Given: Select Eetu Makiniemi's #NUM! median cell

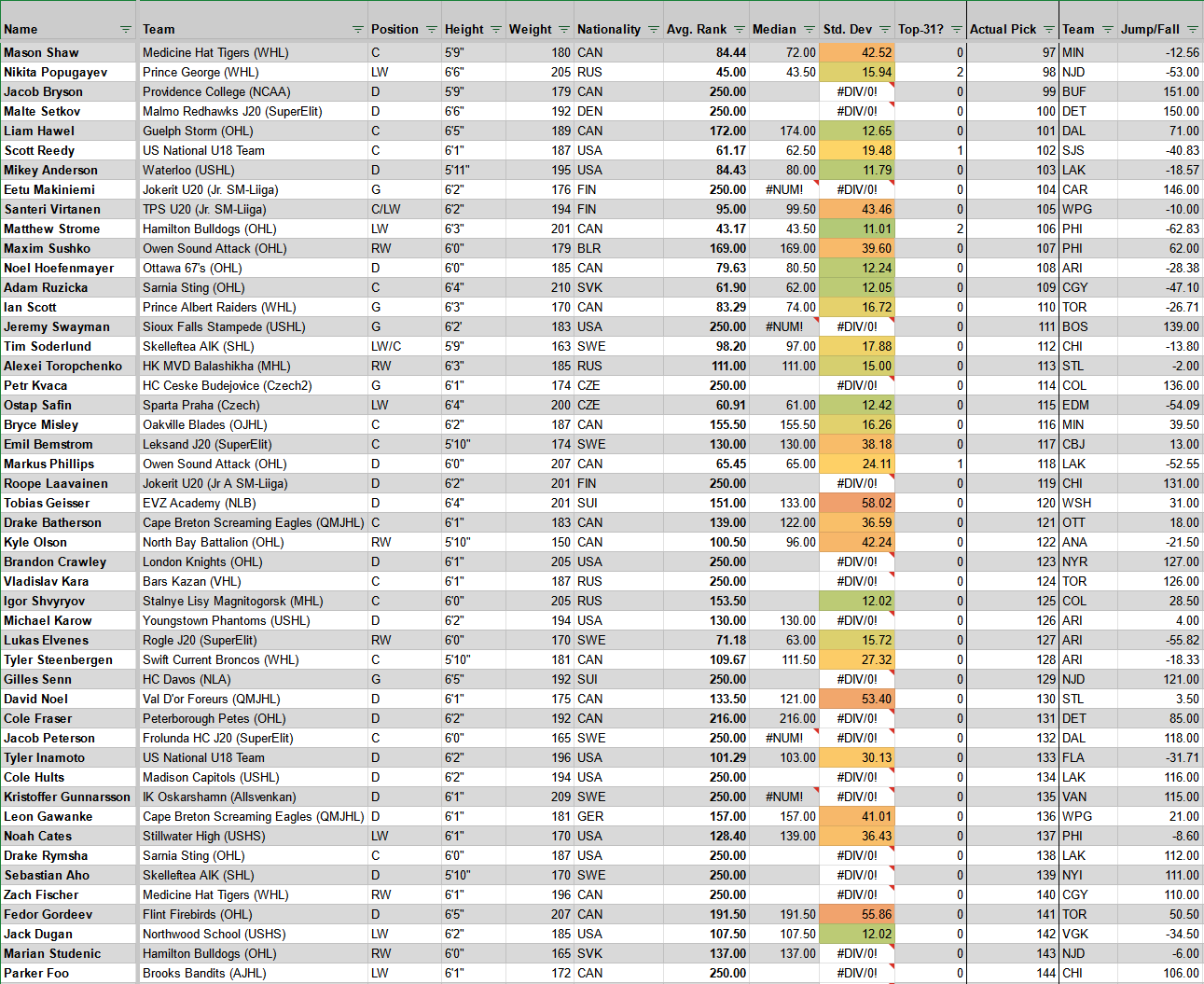Looking at the screenshot, I should (x=784, y=189).
